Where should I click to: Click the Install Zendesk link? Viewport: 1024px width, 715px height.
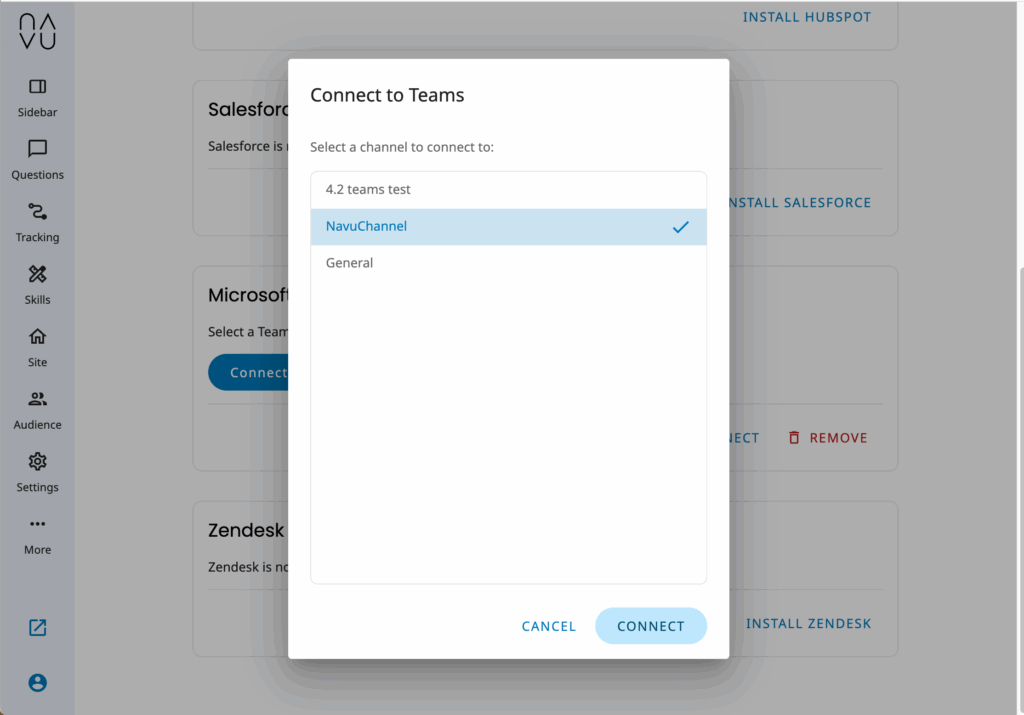(x=808, y=624)
